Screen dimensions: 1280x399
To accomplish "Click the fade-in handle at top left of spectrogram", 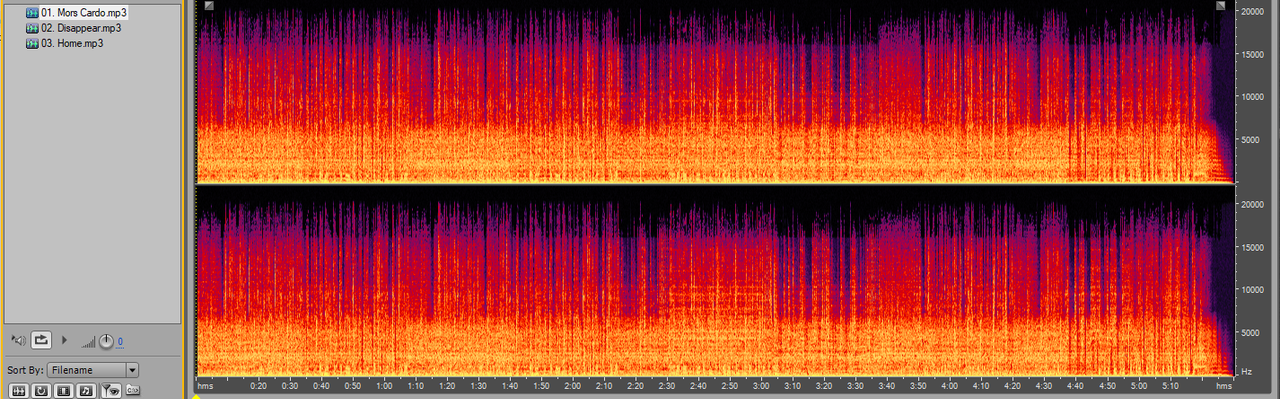I will pos(208,6).
